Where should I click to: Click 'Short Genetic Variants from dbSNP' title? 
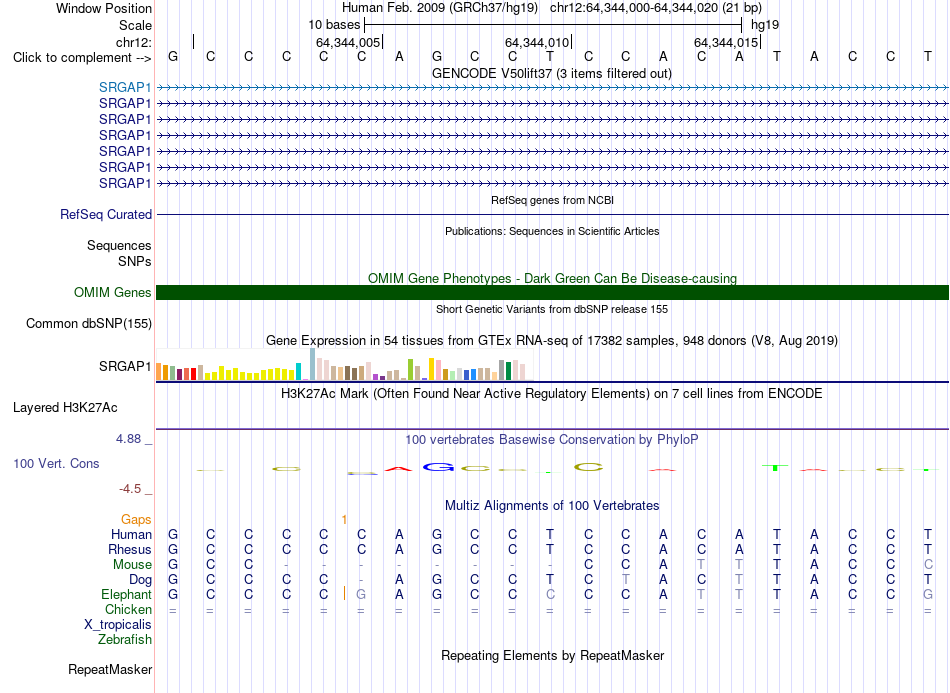(552, 309)
